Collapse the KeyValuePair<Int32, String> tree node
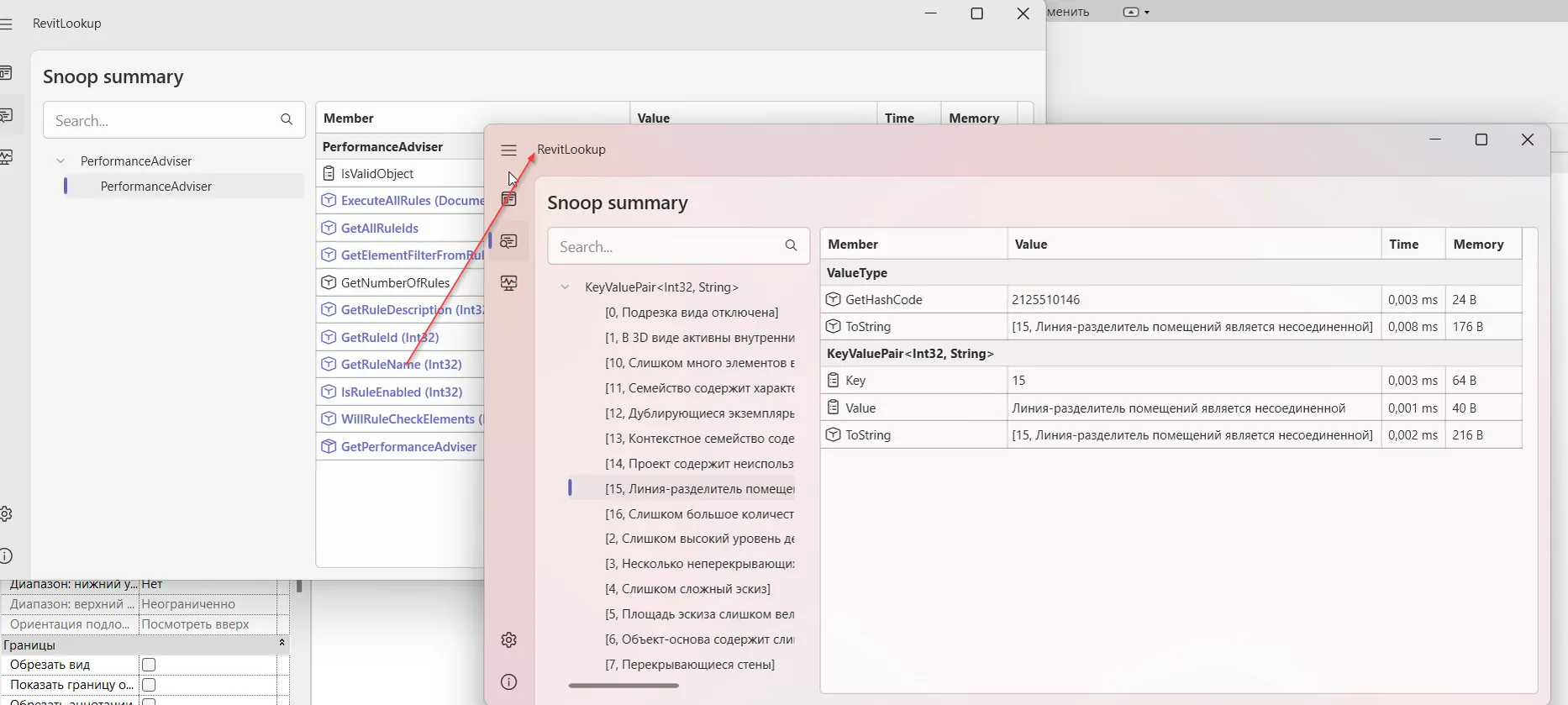The width and height of the screenshot is (1568, 705). (565, 287)
